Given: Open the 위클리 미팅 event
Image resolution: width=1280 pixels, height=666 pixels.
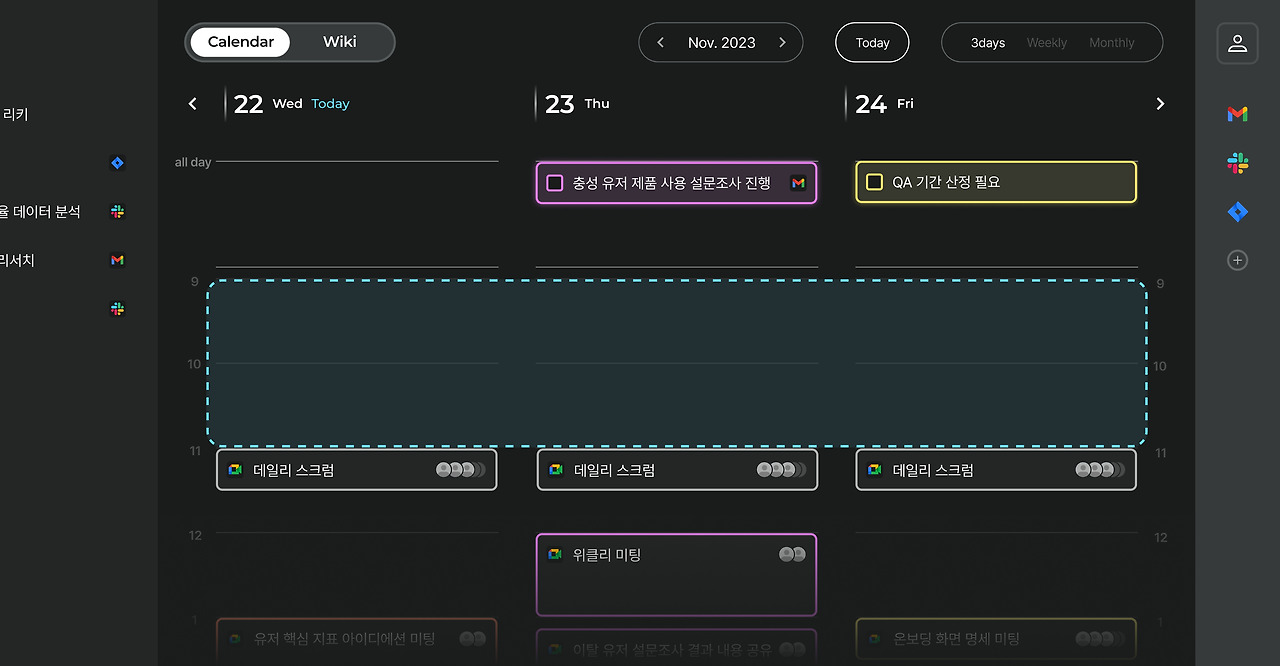Looking at the screenshot, I should [x=677, y=575].
